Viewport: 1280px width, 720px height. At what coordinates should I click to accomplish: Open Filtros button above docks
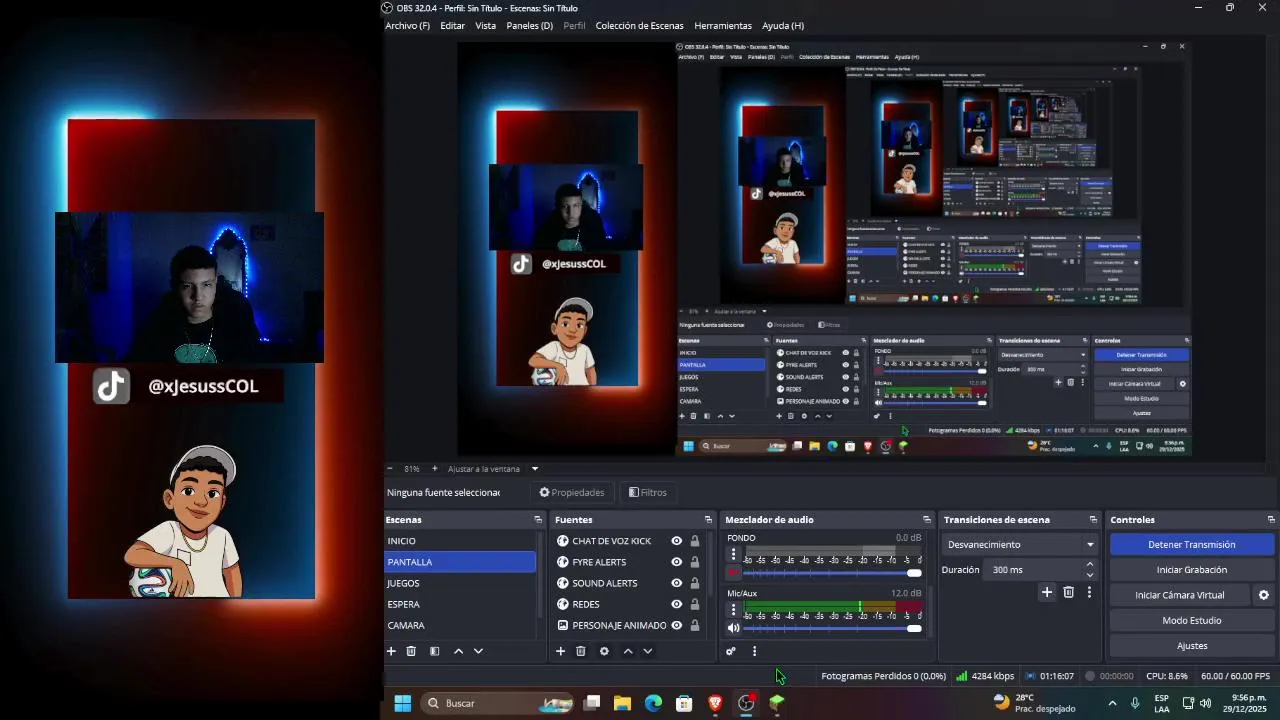(x=647, y=492)
